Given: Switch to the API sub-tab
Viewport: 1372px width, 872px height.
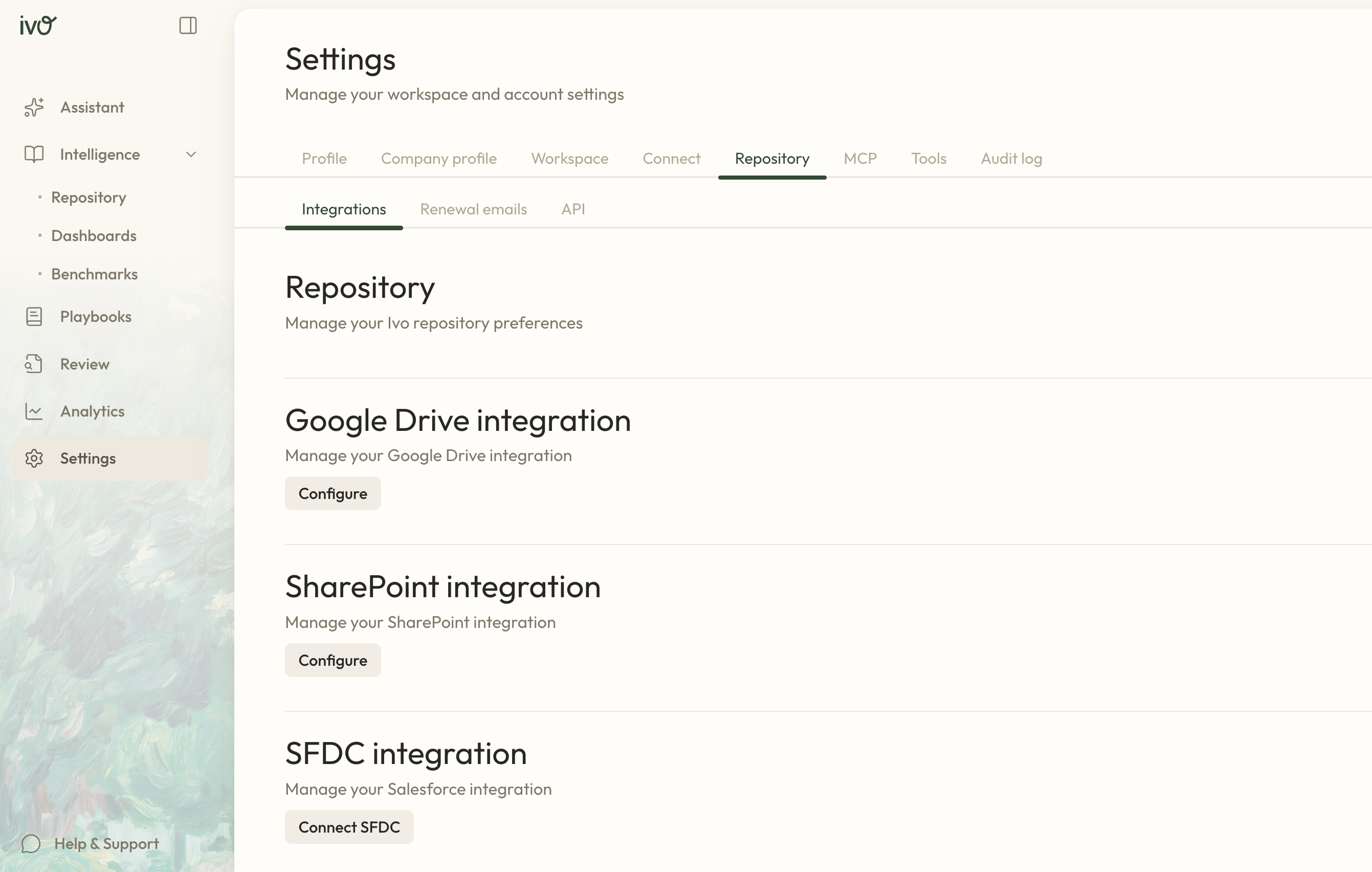Looking at the screenshot, I should click(x=573, y=209).
